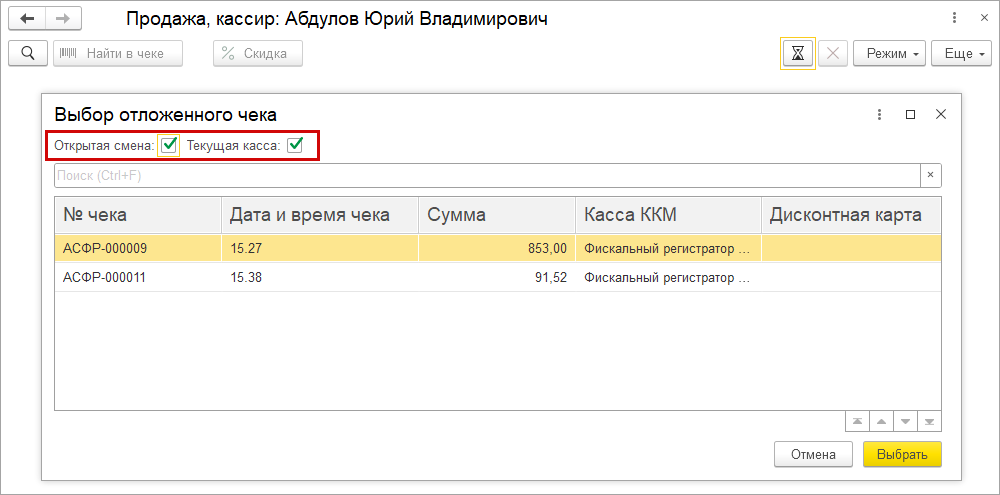Viewport: 1000px width, 495px height.
Task: Toggle the Текущая касса checkbox
Action: coord(295,145)
